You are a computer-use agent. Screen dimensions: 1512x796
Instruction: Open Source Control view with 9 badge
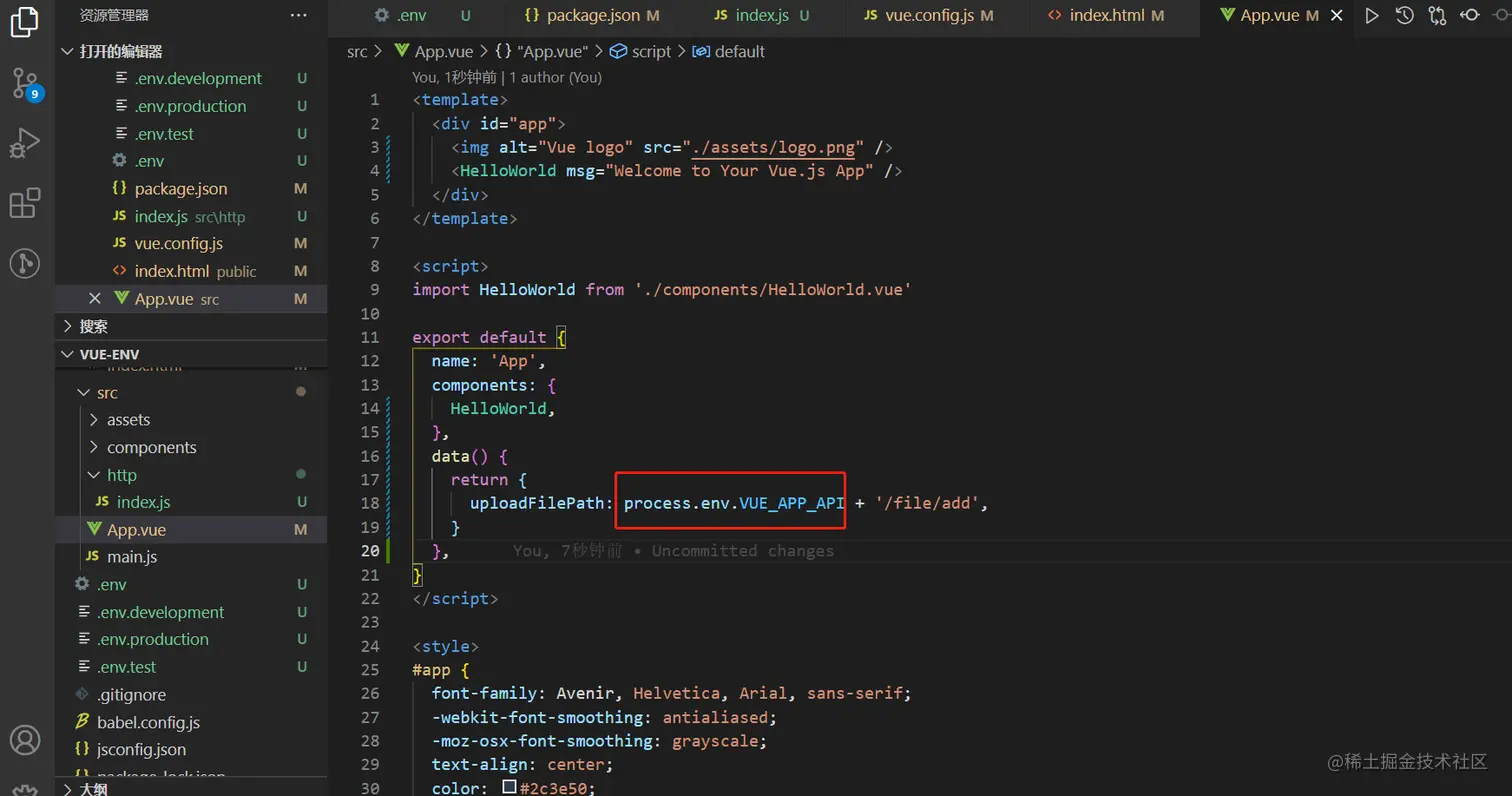click(x=24, y=84)
